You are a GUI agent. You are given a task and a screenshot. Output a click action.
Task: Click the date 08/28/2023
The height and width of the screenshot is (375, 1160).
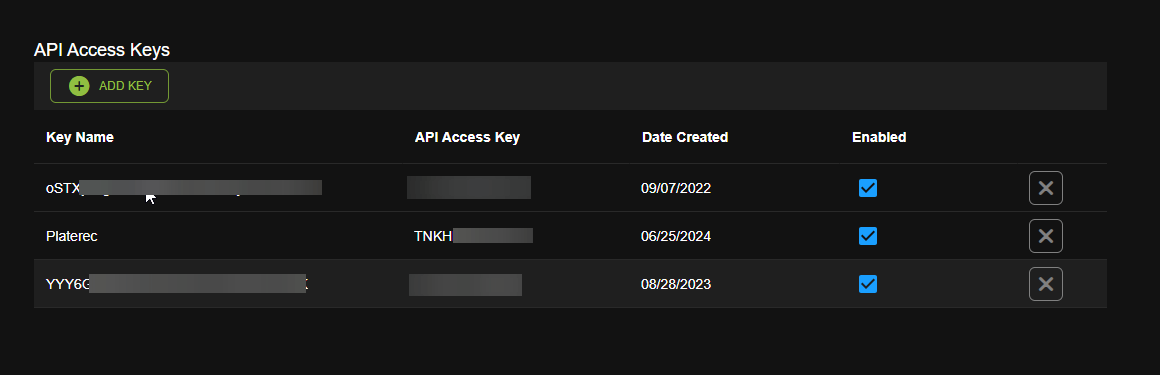[675, 284]
